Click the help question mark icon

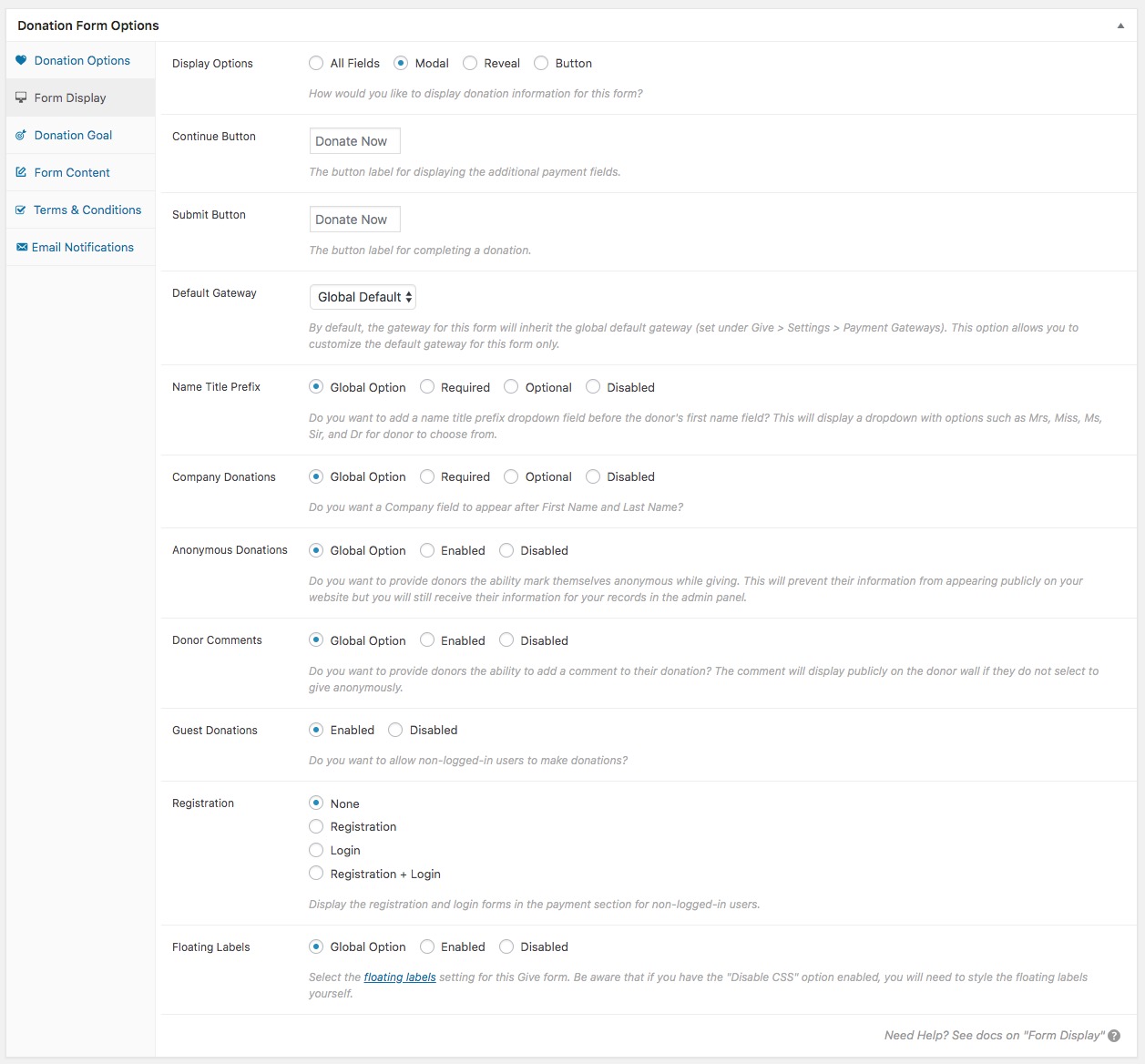pos(1114,1036)
